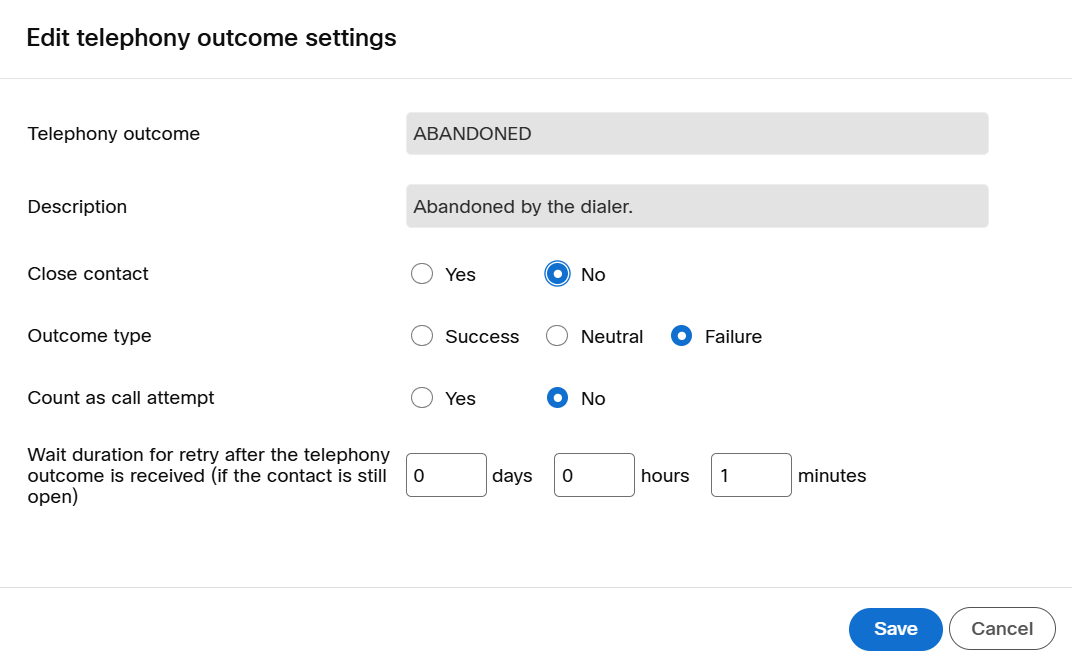Click the Telephony outcome ABANDONED field

697,133
